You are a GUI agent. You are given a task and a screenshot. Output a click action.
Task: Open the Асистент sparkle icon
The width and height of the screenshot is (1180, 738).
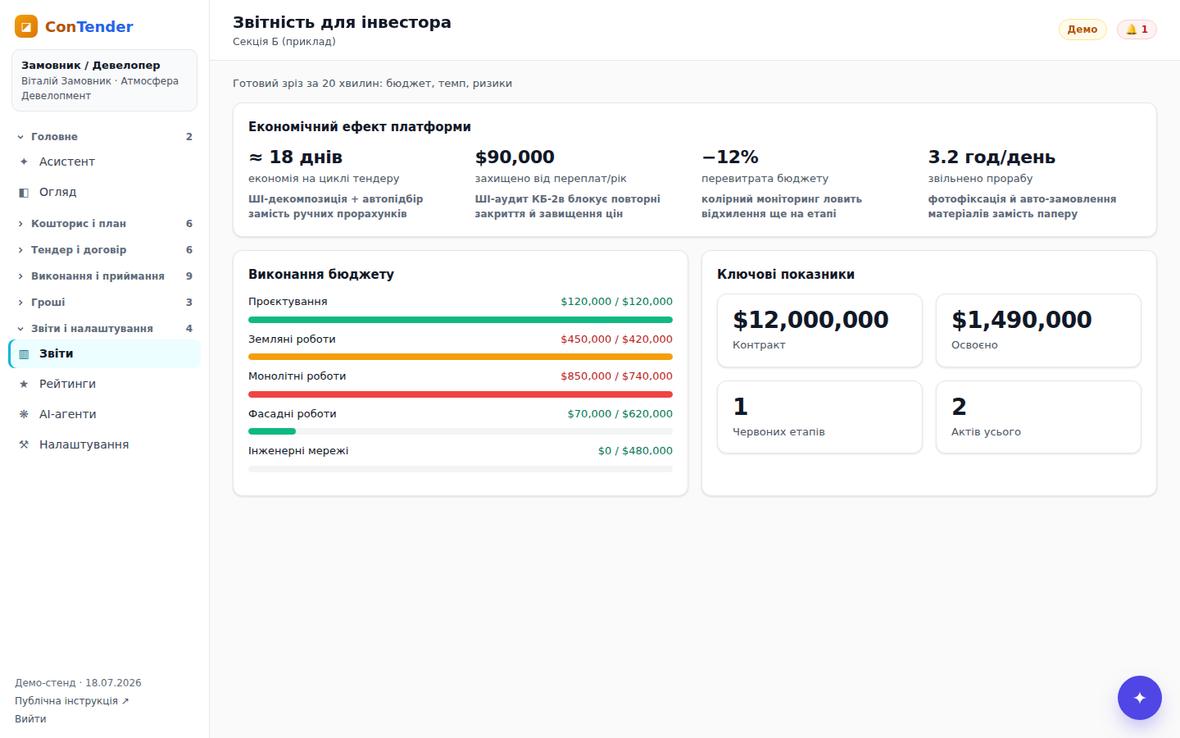tap(24, 162)
